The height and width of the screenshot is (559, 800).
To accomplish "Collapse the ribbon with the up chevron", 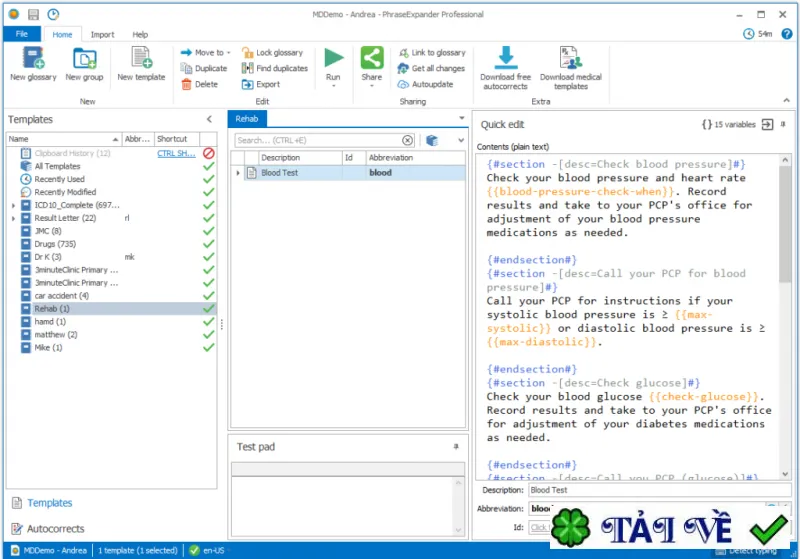I will click(786, 100).
